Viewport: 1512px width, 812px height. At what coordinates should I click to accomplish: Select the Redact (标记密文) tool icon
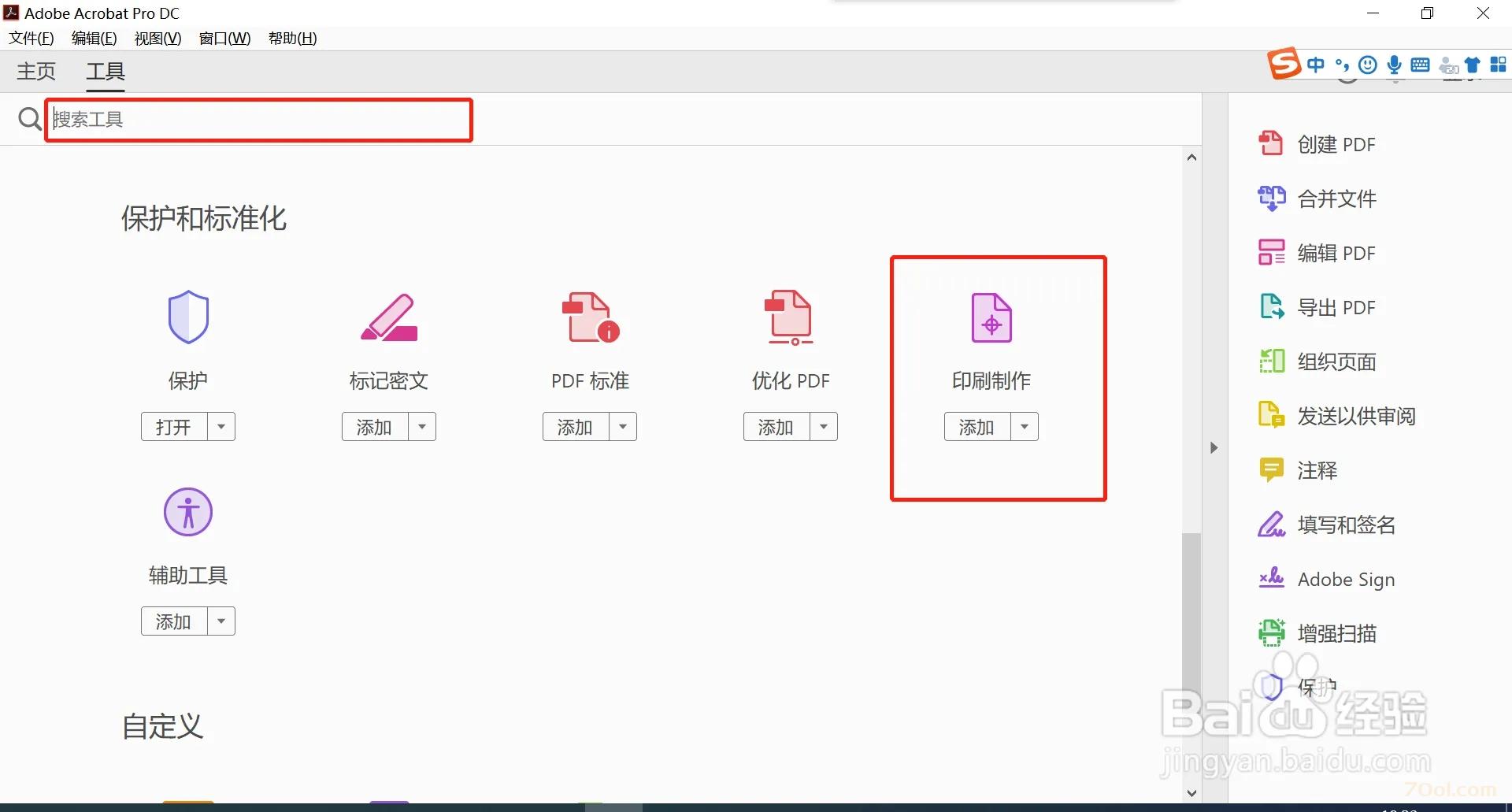pos(389,317)
